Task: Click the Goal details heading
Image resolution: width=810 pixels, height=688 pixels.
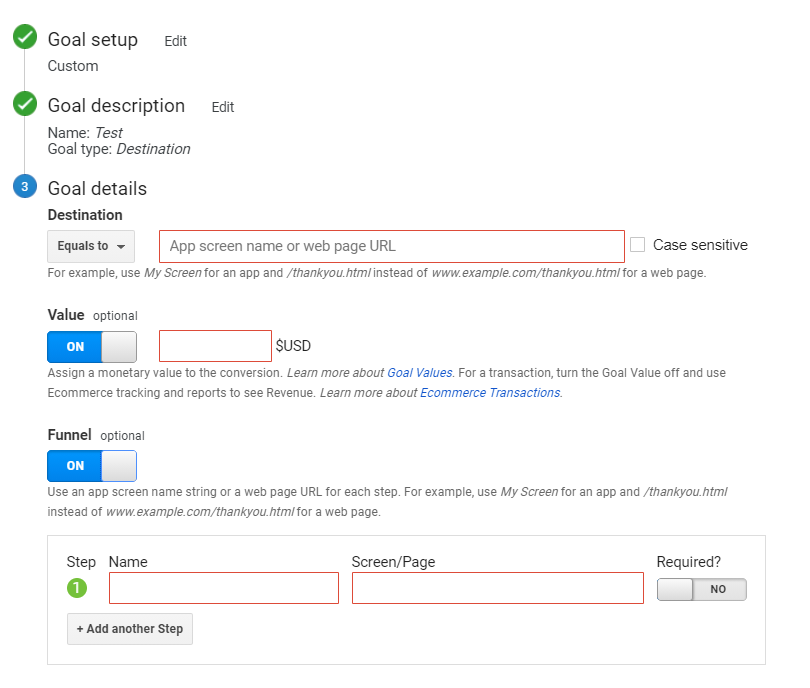Action: coord(97,189)
